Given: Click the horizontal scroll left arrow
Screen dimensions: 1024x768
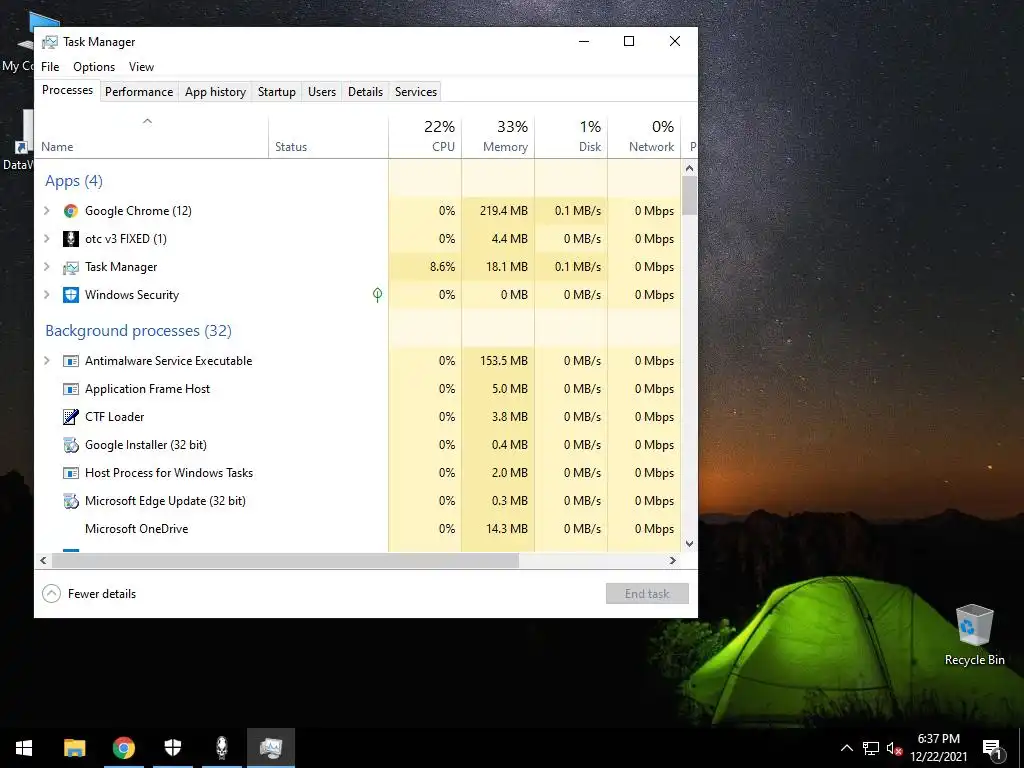Looking at the screenshot, I should 43,560.
